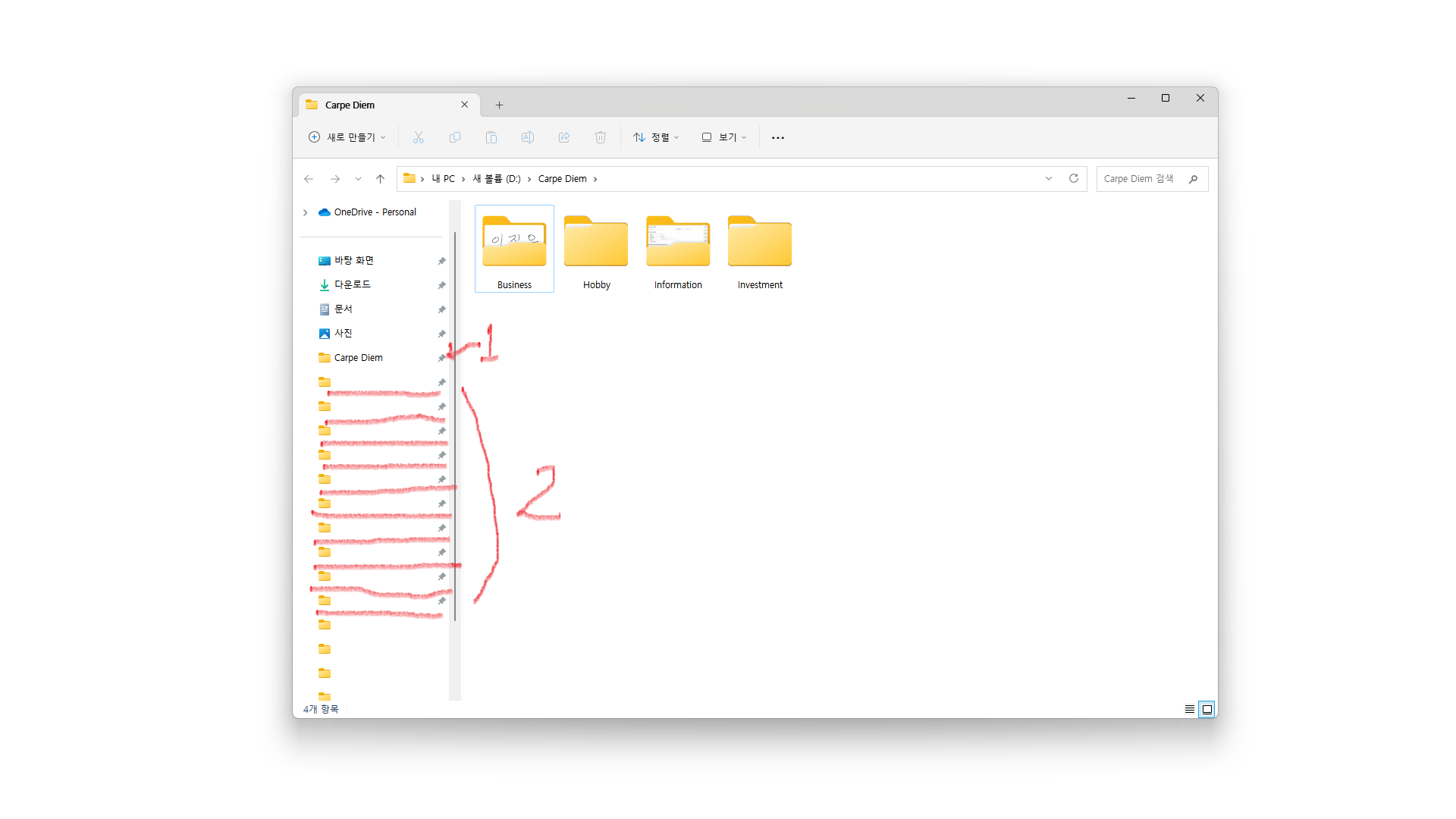Click the Rename icon in toolbar
This screenshot has width=1456, height=819.
coord(528,137)
